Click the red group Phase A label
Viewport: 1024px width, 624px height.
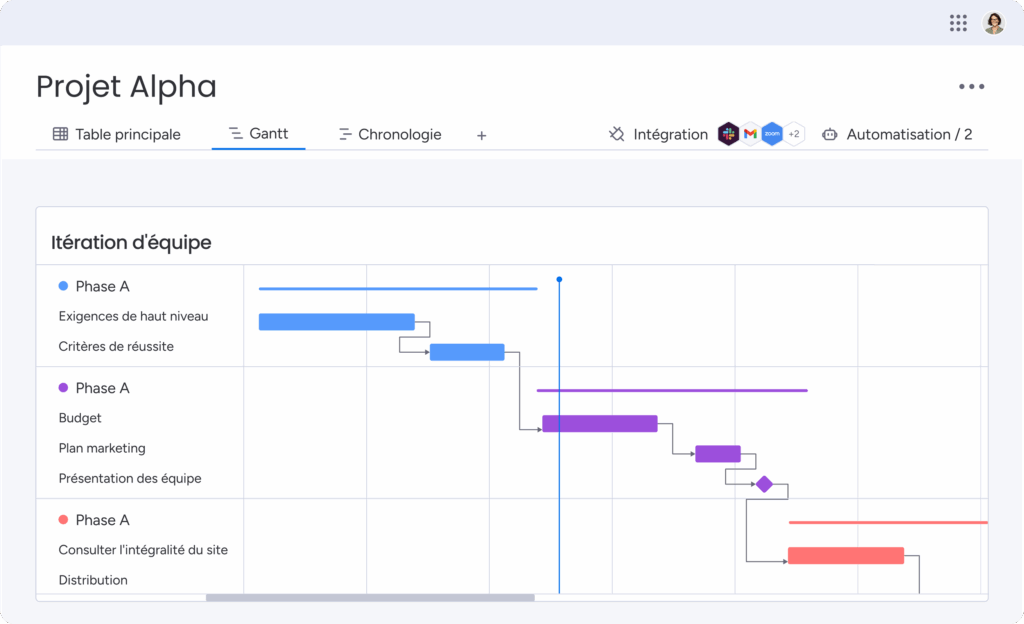[x=103, y=520]
